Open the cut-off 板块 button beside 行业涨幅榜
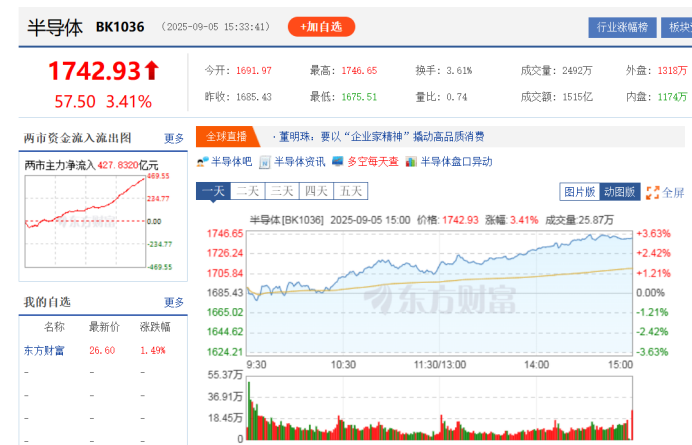The width and height of the screenshot is (692, 445). click(677, 27)
